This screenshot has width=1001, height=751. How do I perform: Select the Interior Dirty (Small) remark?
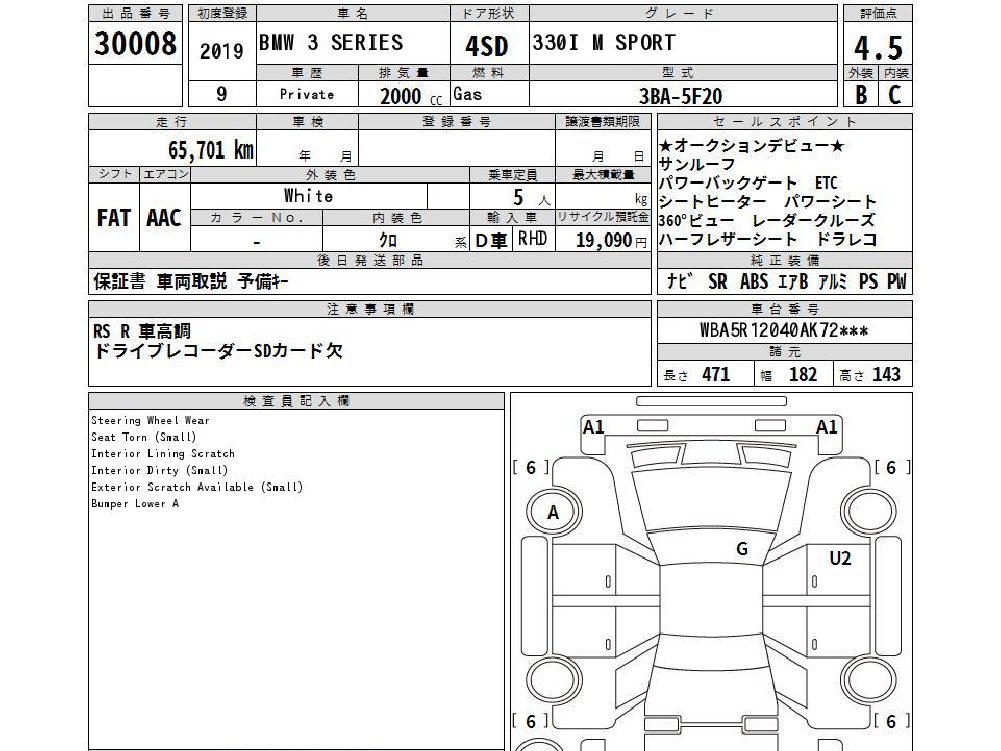point(160,470)
